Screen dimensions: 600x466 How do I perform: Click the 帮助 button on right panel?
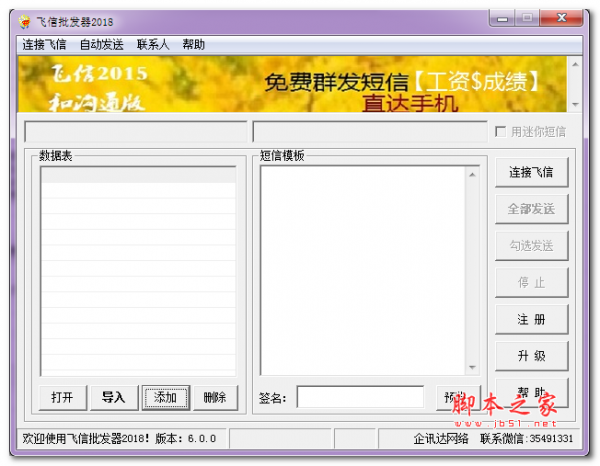531,393
